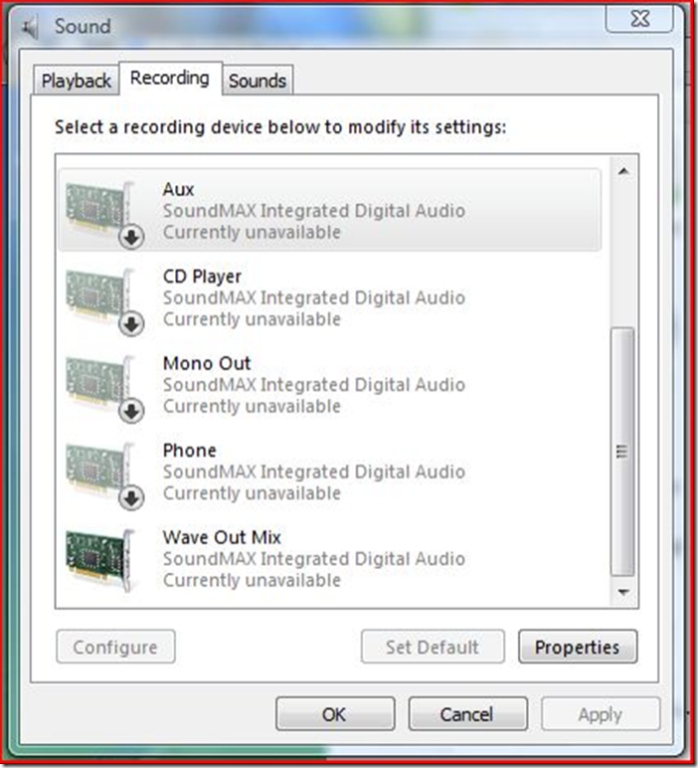Select the CD Player device name
Screen dimensions: 698x768
[x=202, y=276]
